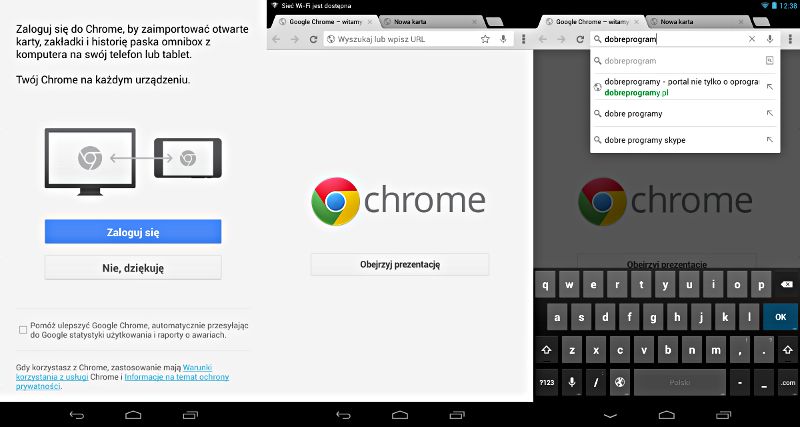
Task: Tap the microphone key on the keyboard
Action: point(572,382)
